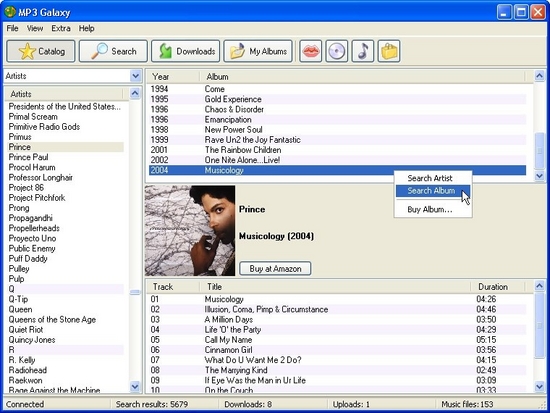
Task: Click the red lips icon
Action: click(310, 51)
